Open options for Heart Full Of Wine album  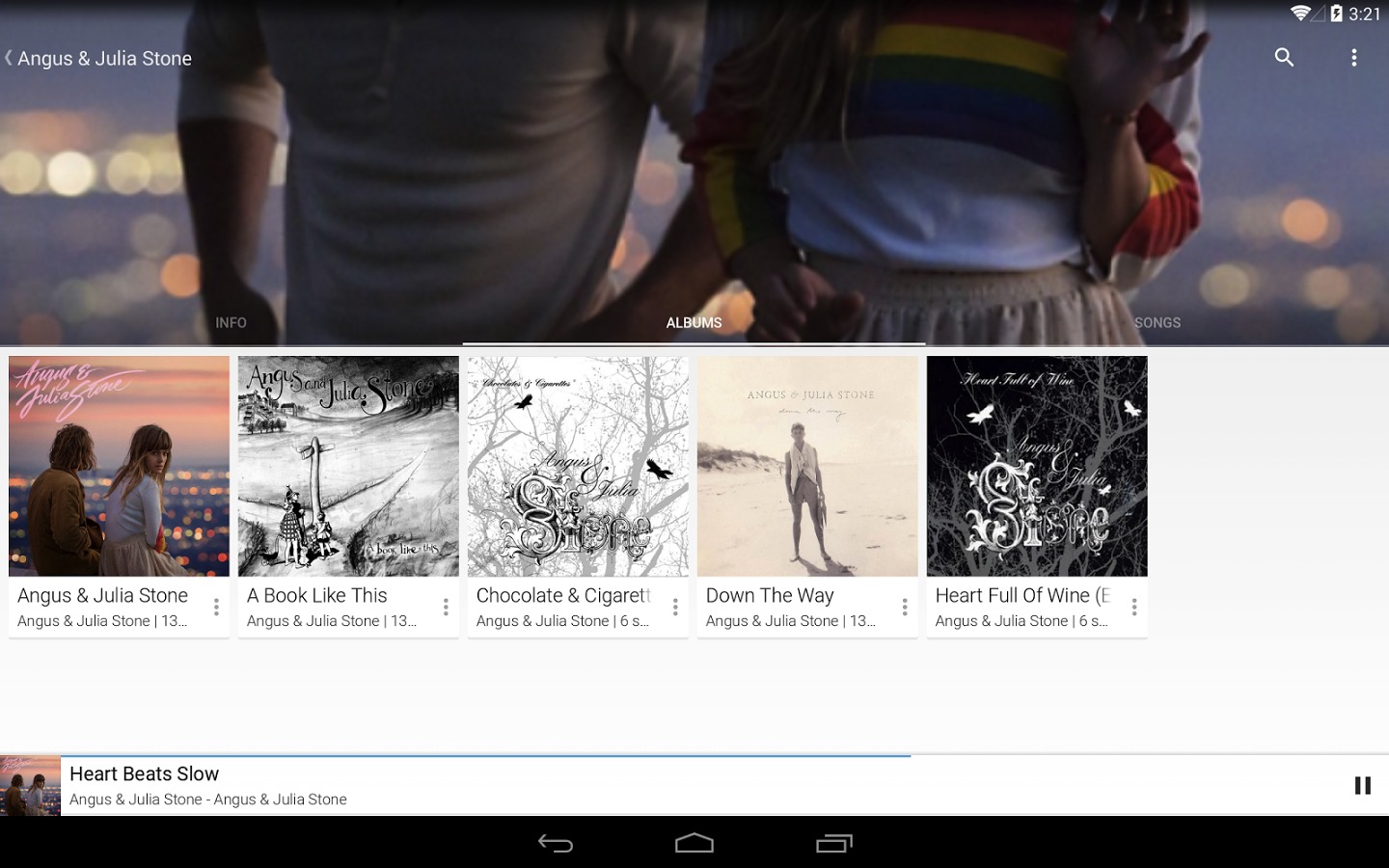pos(1134,607)
